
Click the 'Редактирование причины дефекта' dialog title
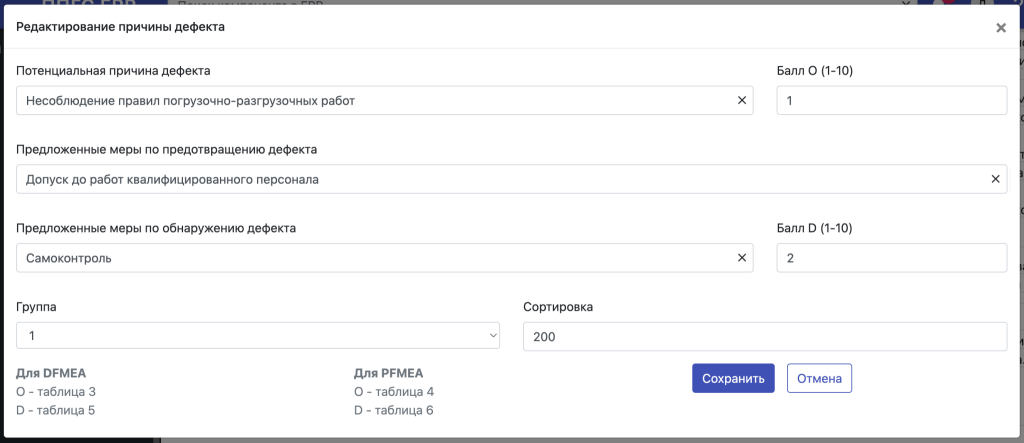[120, 27]
